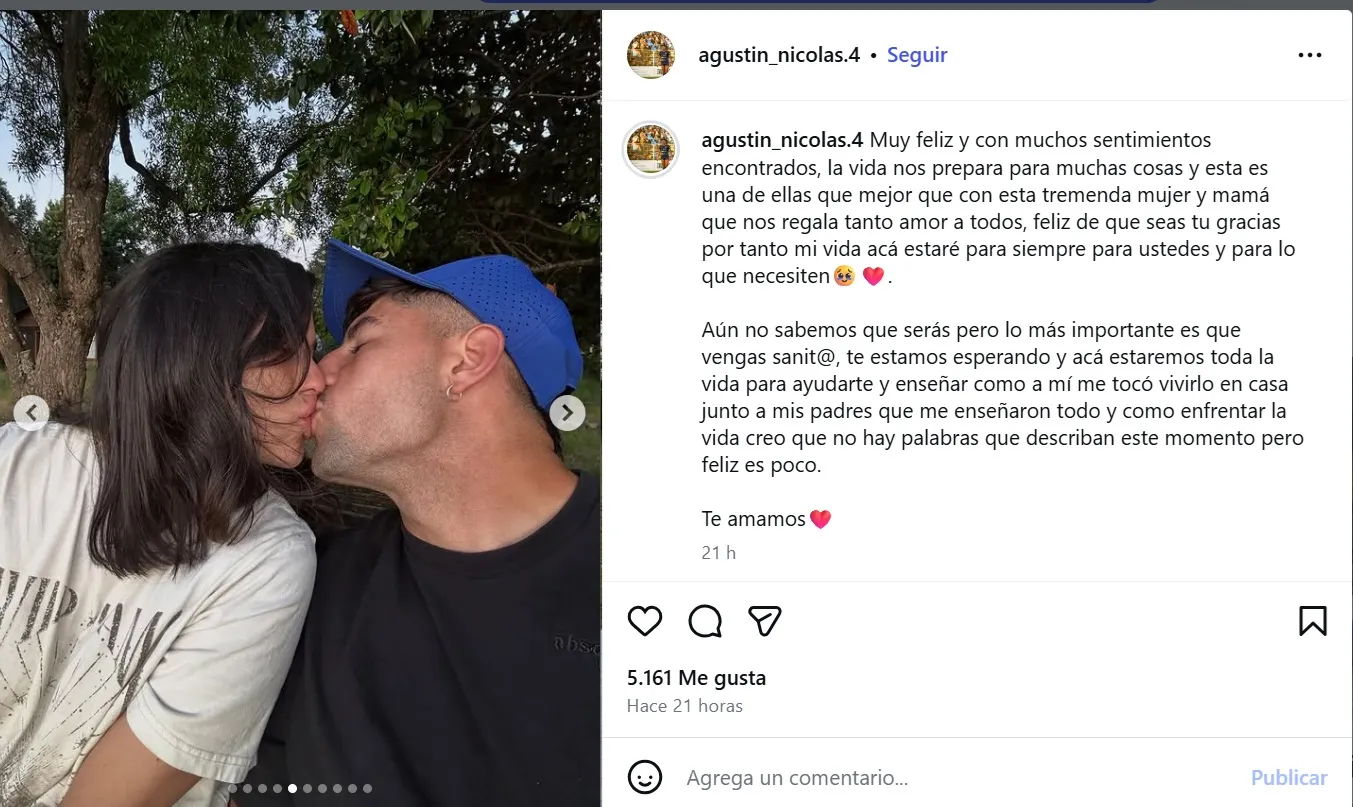View who liked: 5.161 Me gusta

(x=696, y=677)
